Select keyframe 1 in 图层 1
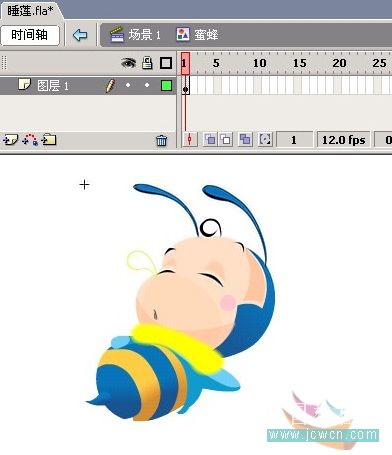 coord(186,86)
